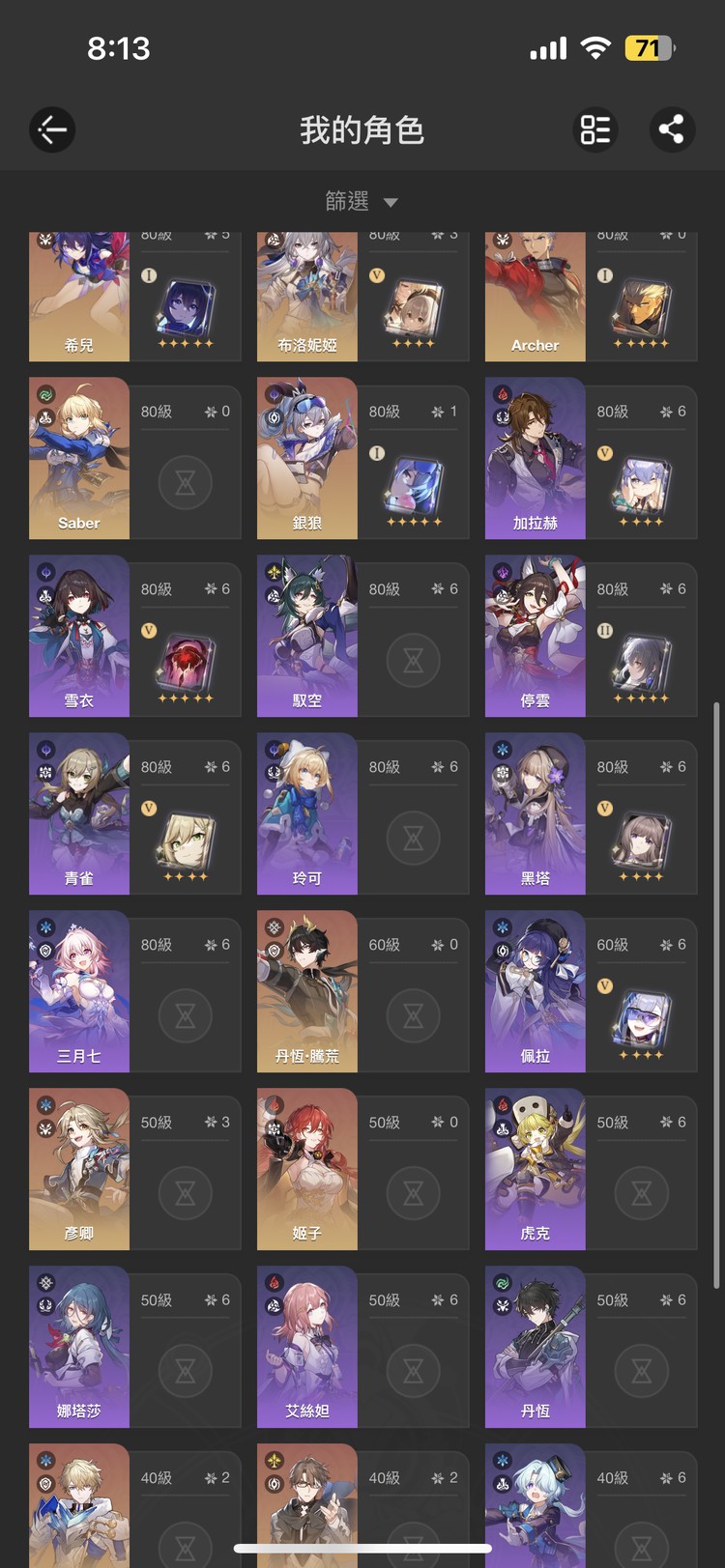Open 黑塔's light cone icon
725x1568 pixels.
(642, 843)
